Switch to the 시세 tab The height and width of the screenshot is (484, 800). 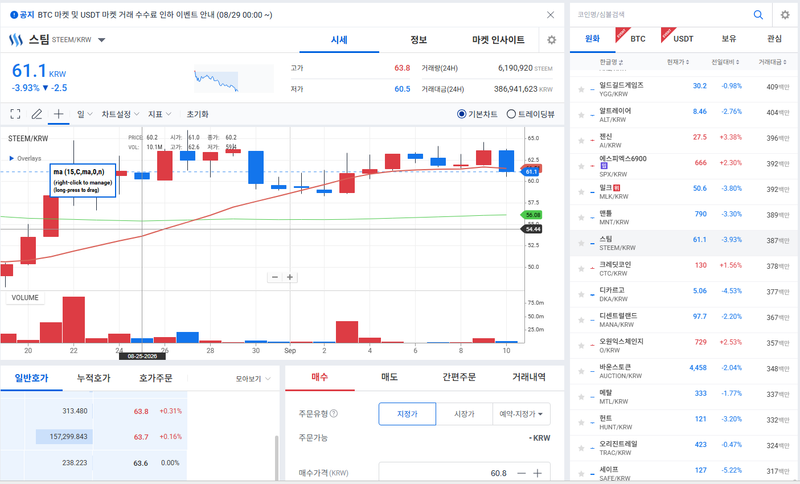339,40
